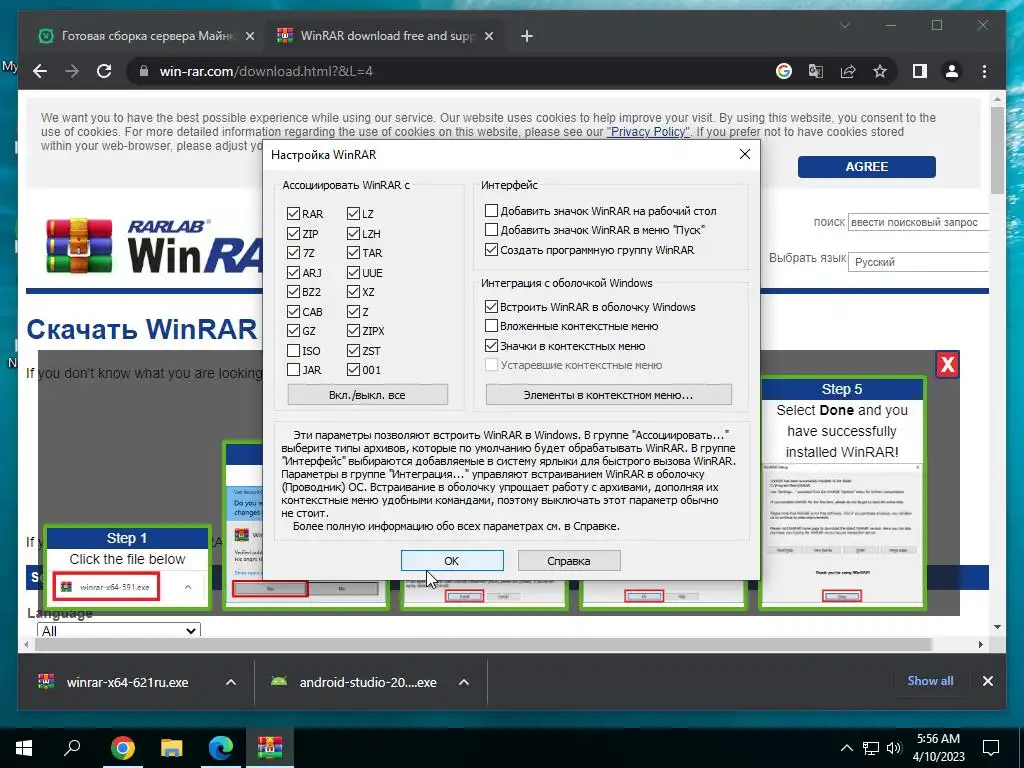Reload the WinRAR download page
The height and width of the screenshot is (768, 1024).
[x=104, y=71]
